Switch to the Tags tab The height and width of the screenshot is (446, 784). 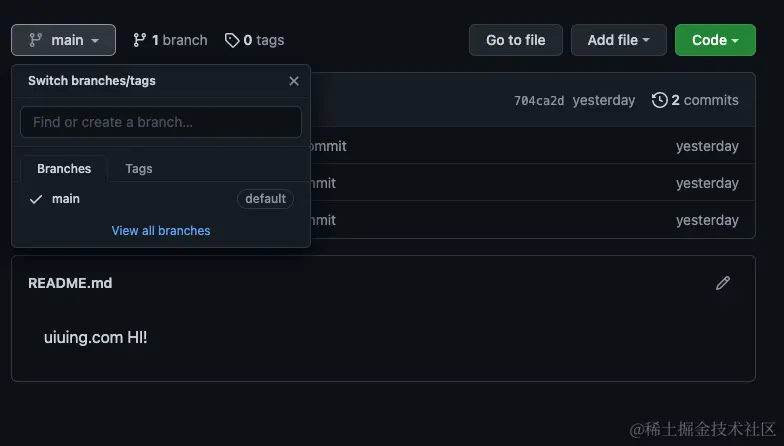click(x=139, y=168)
